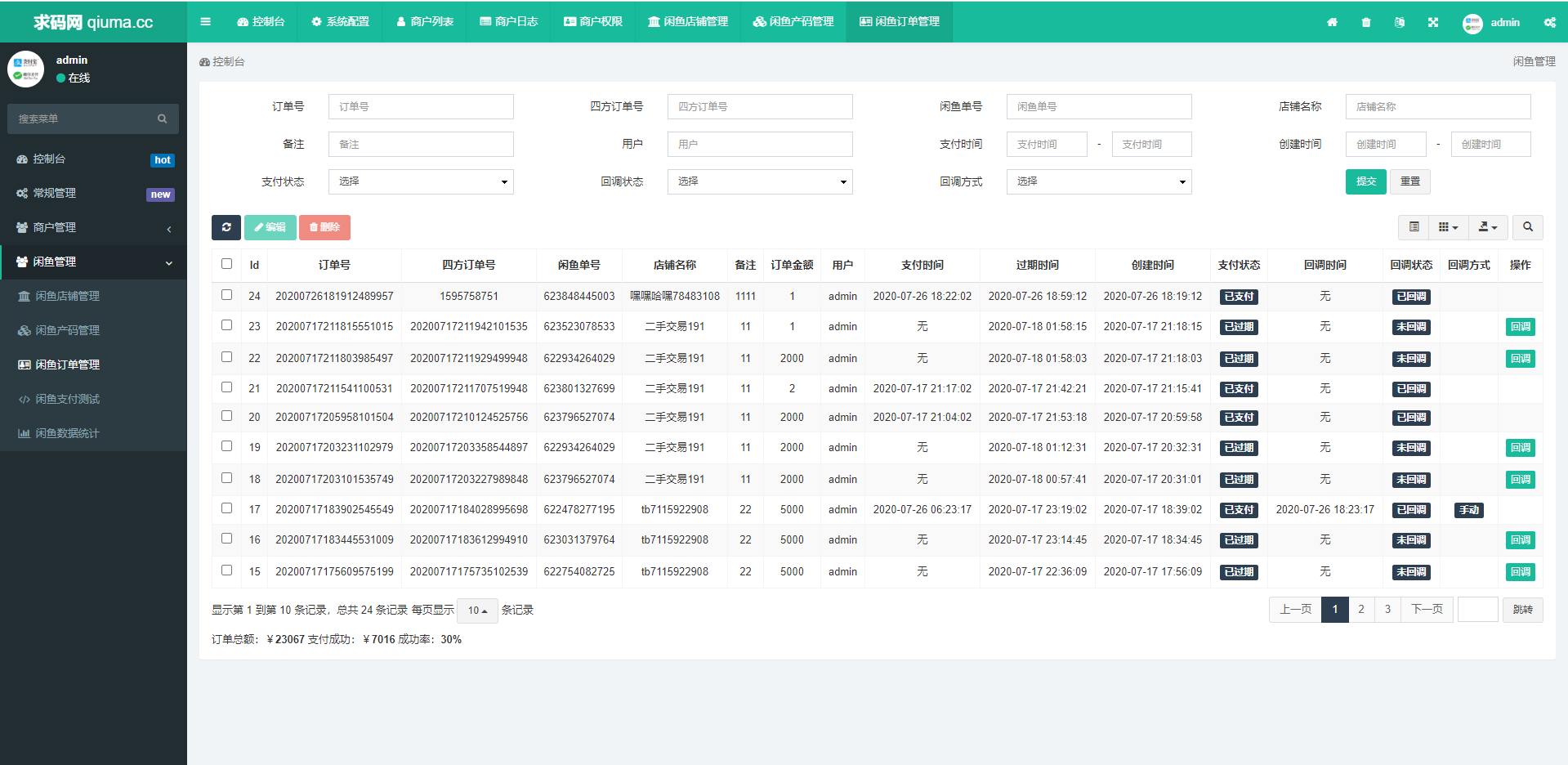Open the gears settings icon at top right
Image resolution: width=1568 pixels, height=765 pixels.
(1550, 22)
